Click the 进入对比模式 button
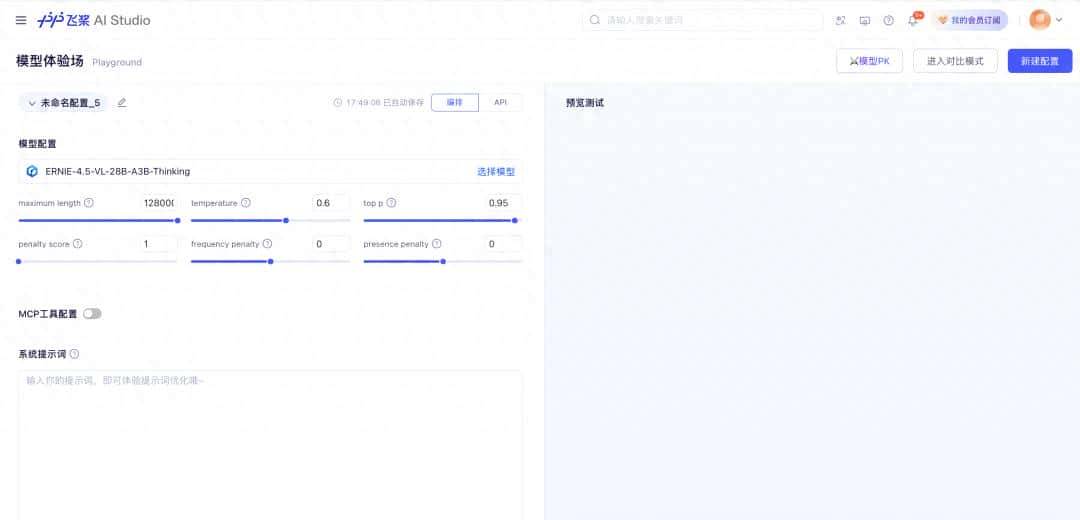The width and height of the screenshot is (1080, 520). point(955,61)
